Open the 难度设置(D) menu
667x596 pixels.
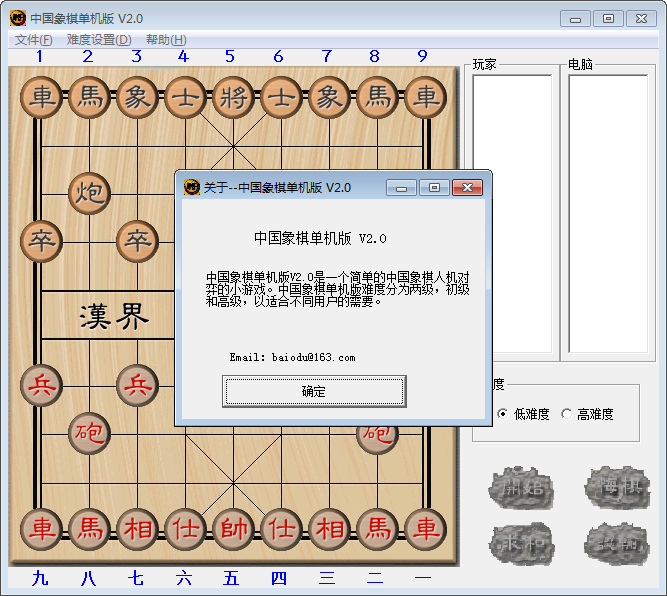99,40
